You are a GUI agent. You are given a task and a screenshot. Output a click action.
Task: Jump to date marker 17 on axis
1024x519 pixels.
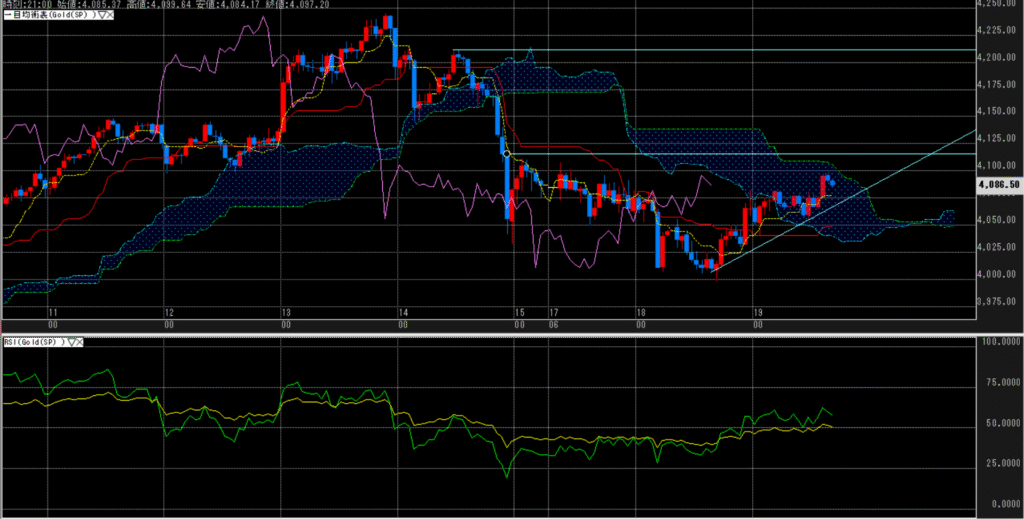point(553,312)
